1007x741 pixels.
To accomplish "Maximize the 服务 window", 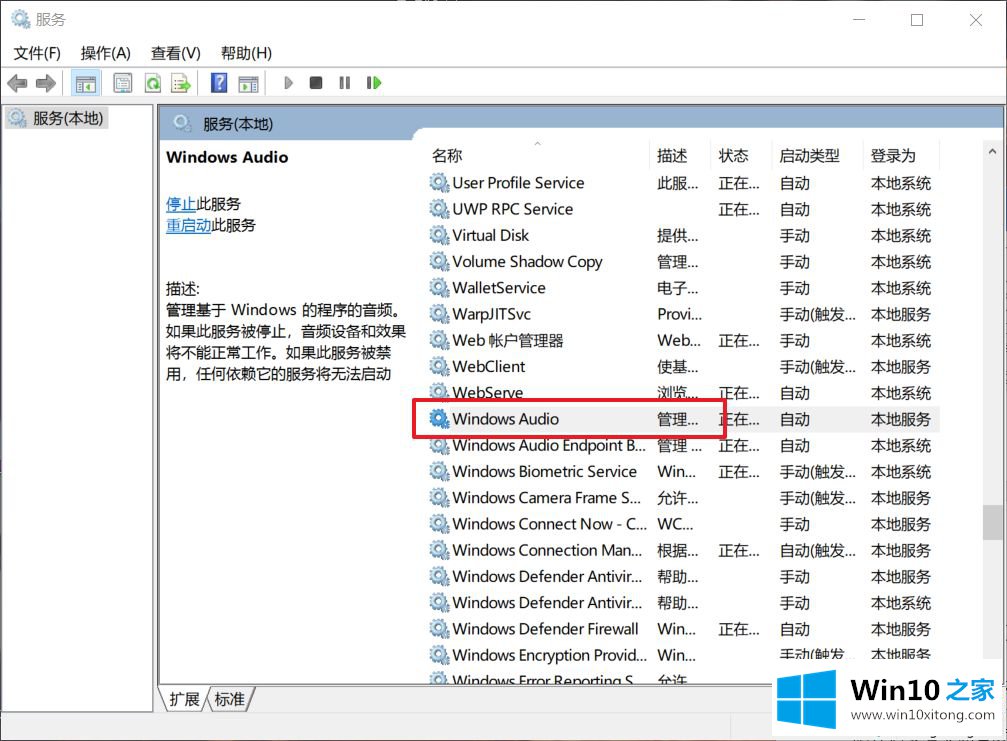I will [917, 20].
